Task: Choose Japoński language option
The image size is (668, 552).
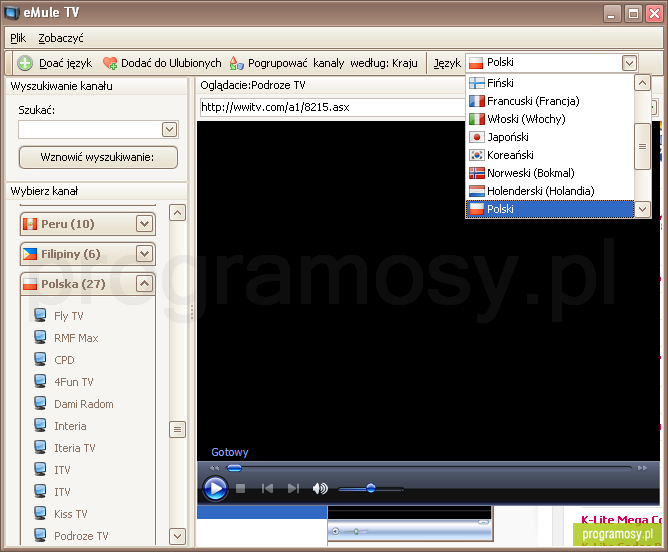Action: [550, 137]
